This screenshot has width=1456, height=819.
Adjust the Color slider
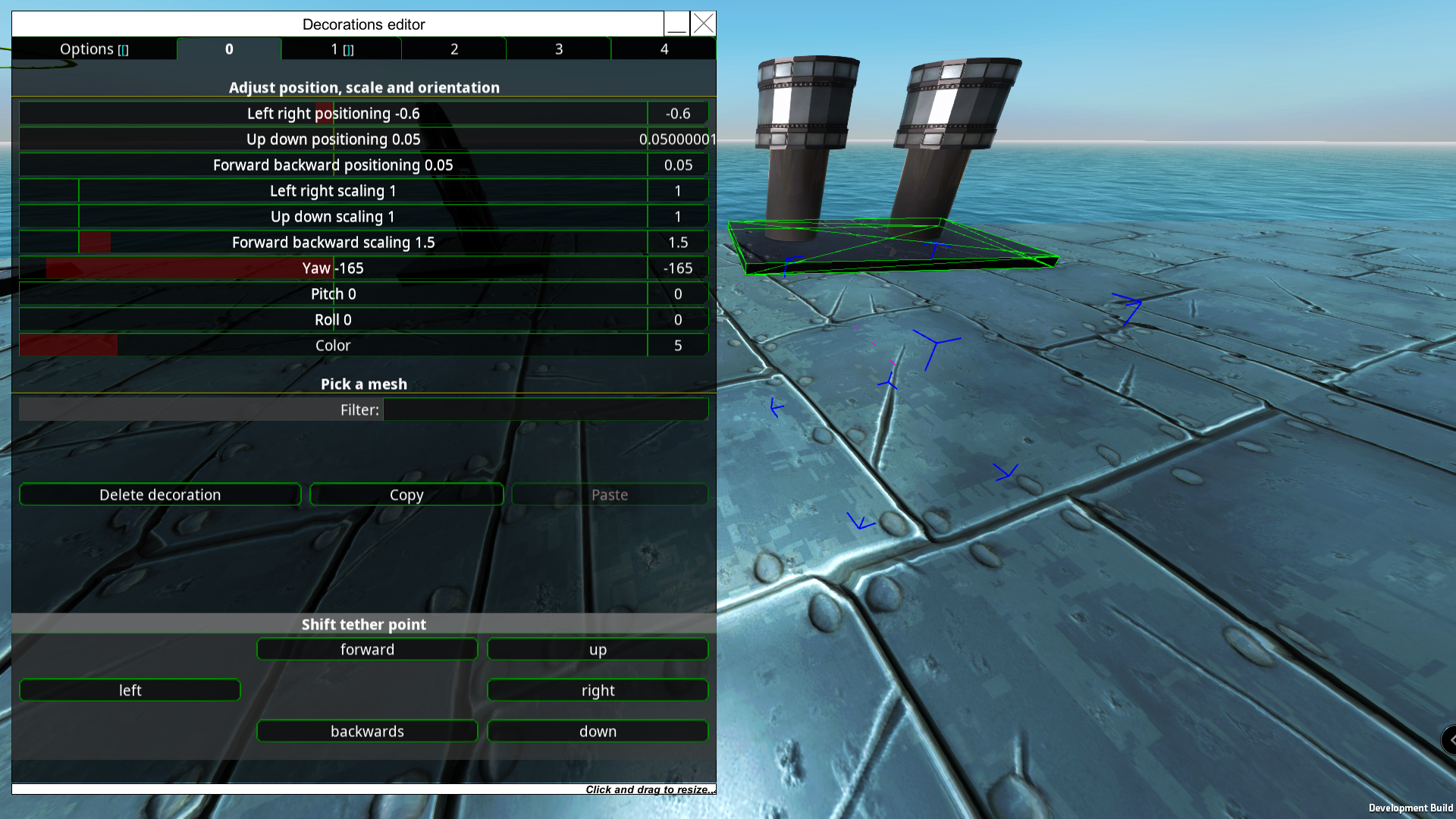coord(333,346)
